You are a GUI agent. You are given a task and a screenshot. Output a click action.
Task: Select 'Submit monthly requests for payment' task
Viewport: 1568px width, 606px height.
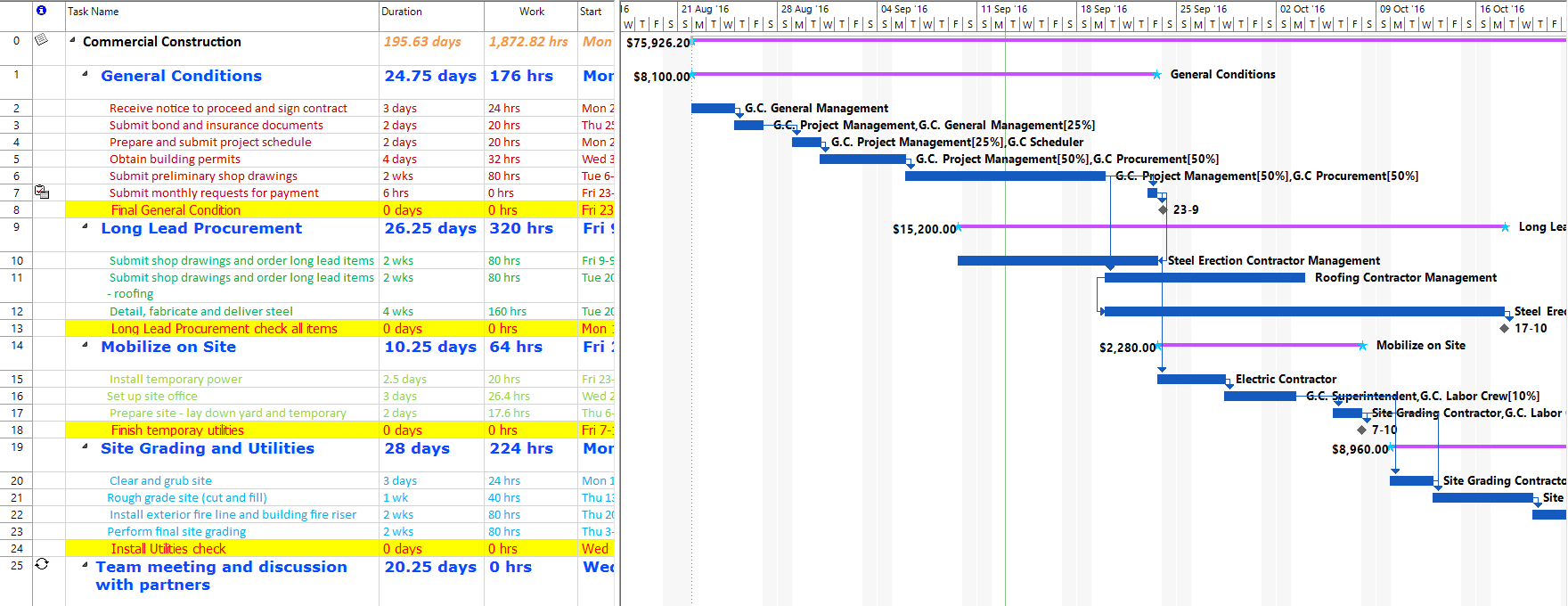214,192
